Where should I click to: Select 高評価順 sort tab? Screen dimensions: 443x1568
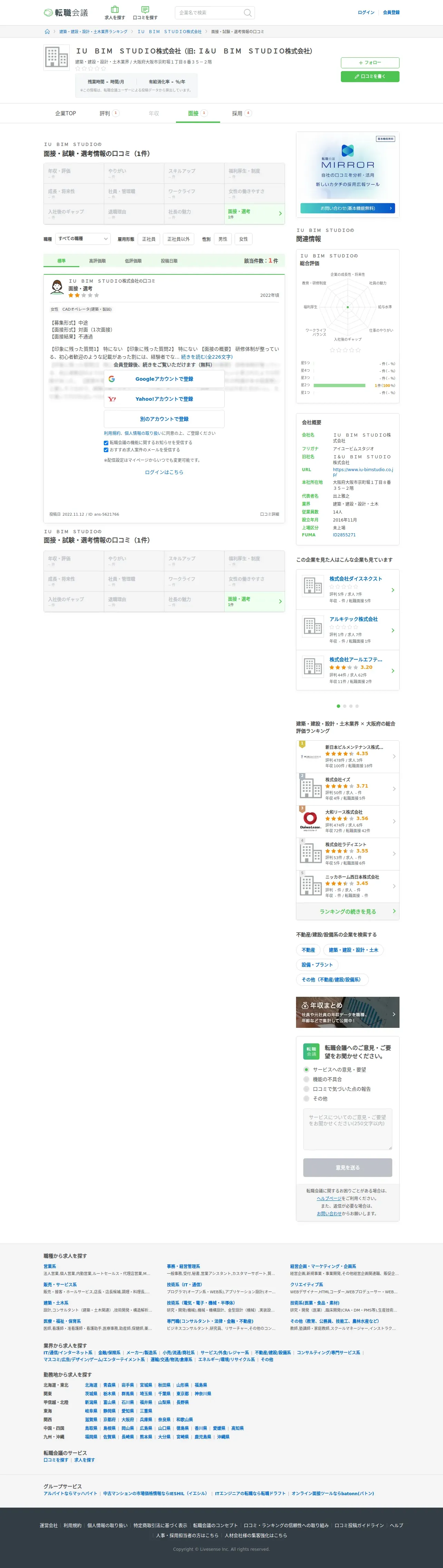pos(97,261)
